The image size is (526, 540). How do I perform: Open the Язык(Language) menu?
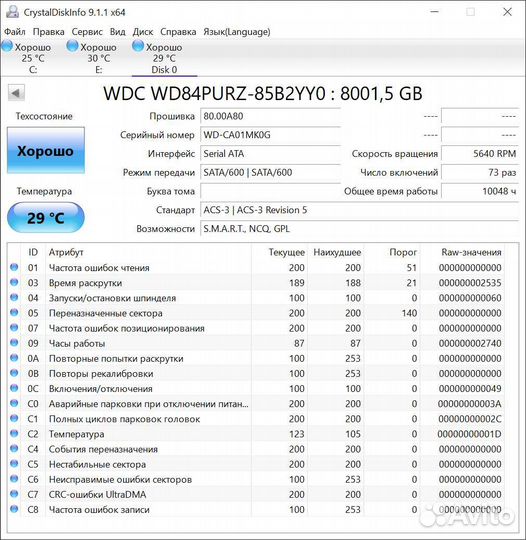click(x=237, y=32)
